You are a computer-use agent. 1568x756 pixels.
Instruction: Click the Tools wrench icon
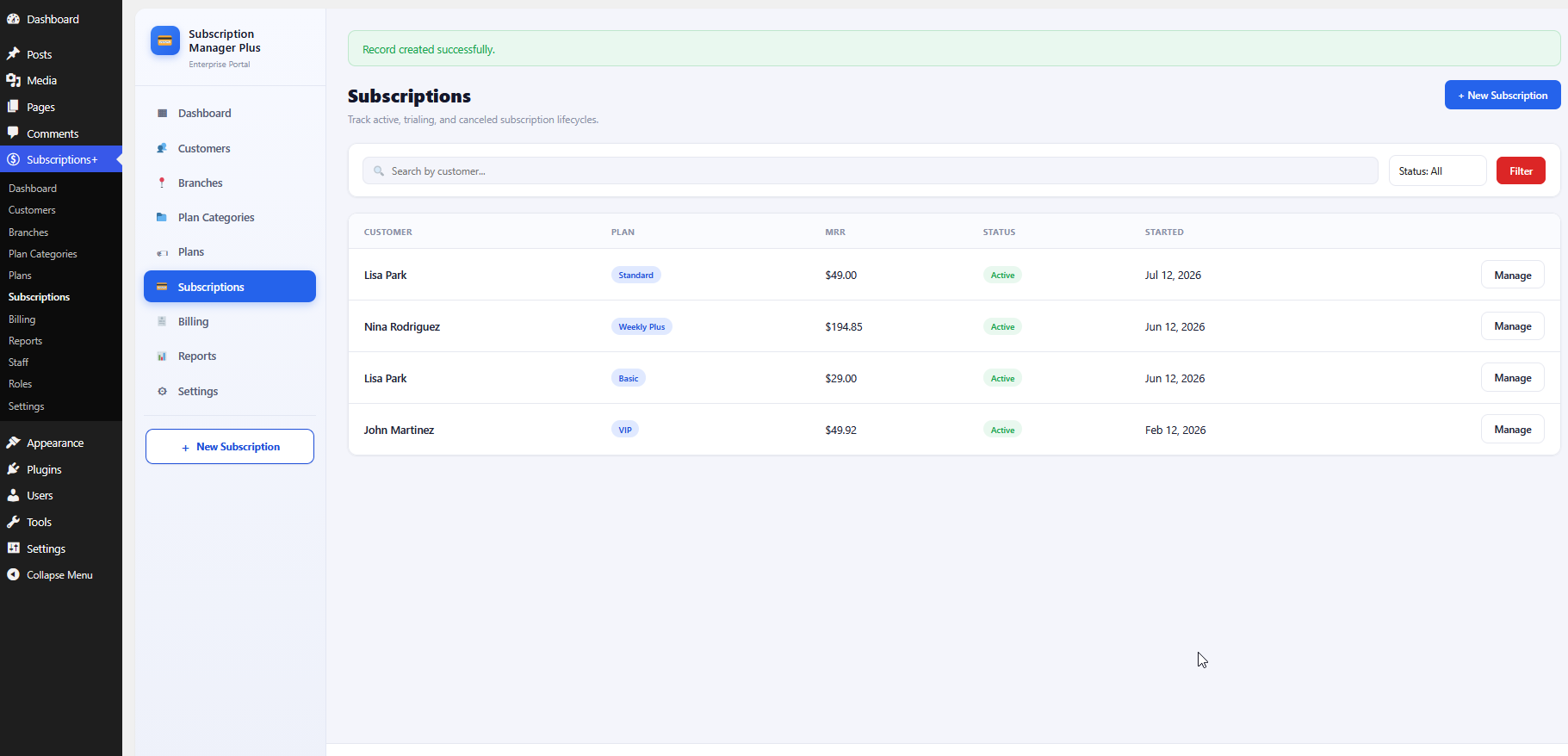coord(13,522)
